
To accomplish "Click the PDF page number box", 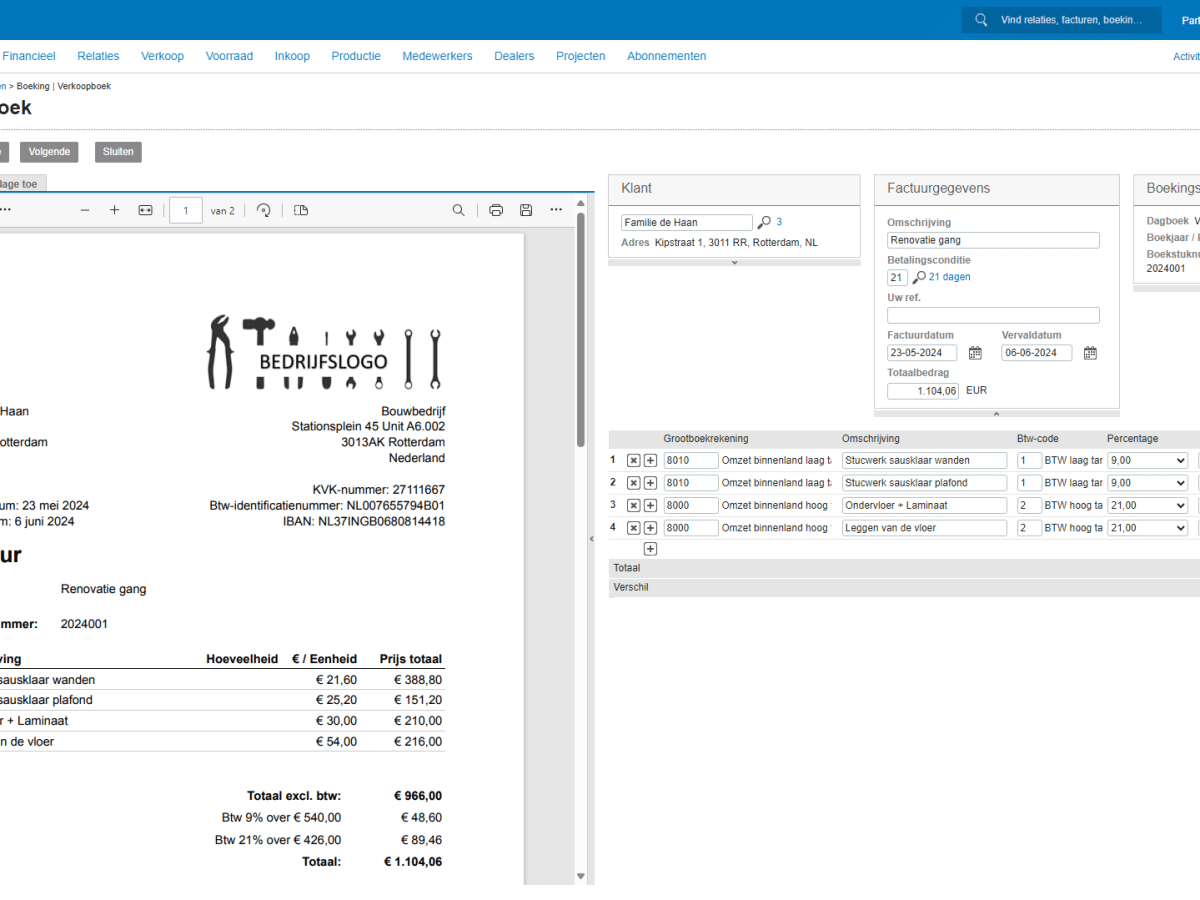I will [x=186, y=210].
